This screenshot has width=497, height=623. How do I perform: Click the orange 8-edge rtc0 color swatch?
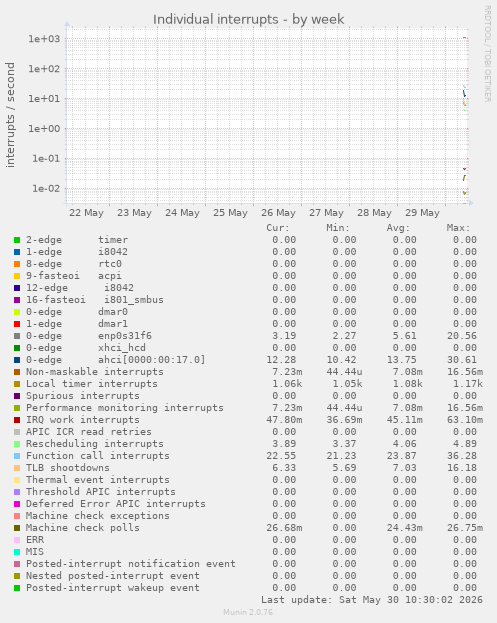coord(17,264)
